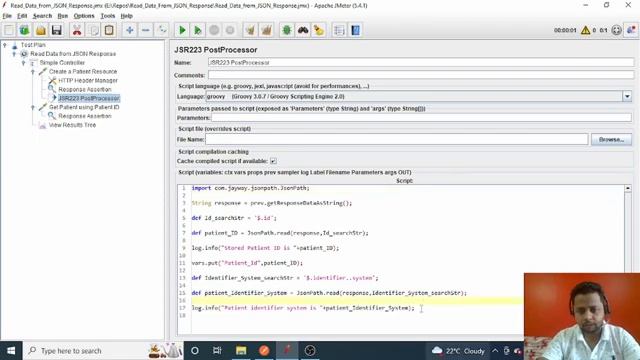
Task: Open the Language dropdown arrow
Action: click(x=627, y=97)
